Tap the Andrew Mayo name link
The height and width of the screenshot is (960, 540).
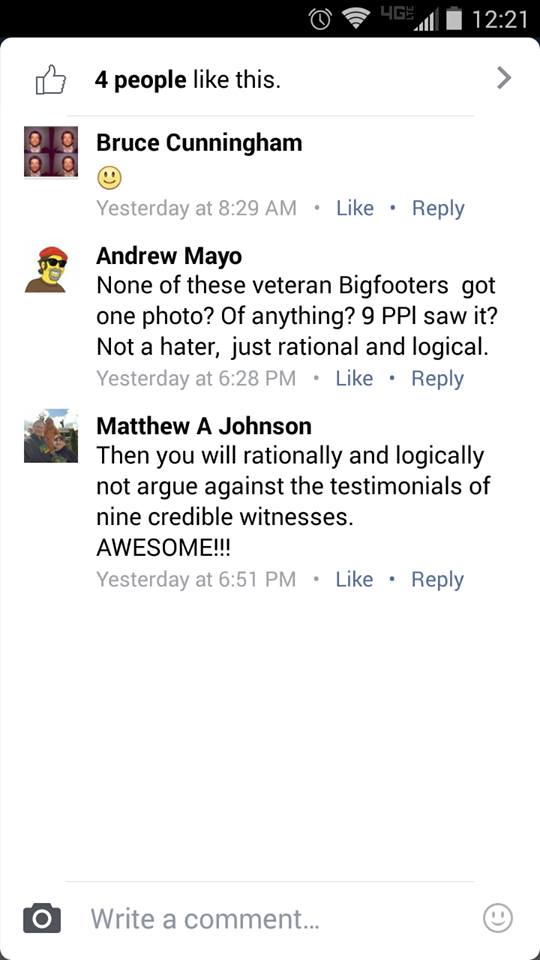tap(169, 257)
